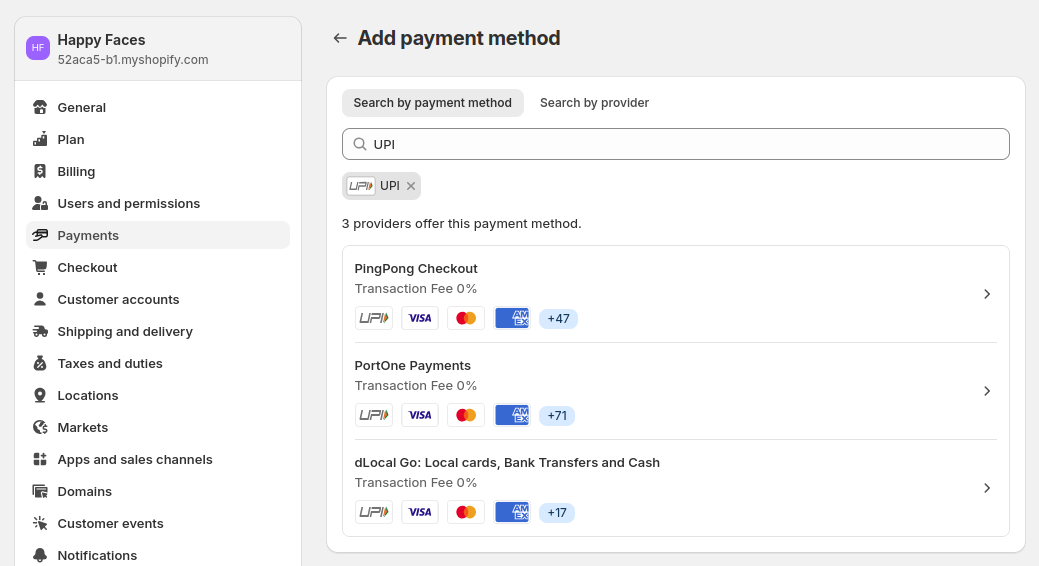Open dLocal Go provider via its chevron
Image resolution: width=1039 pixels, height=566 pixels.
(x=987, y=488)
